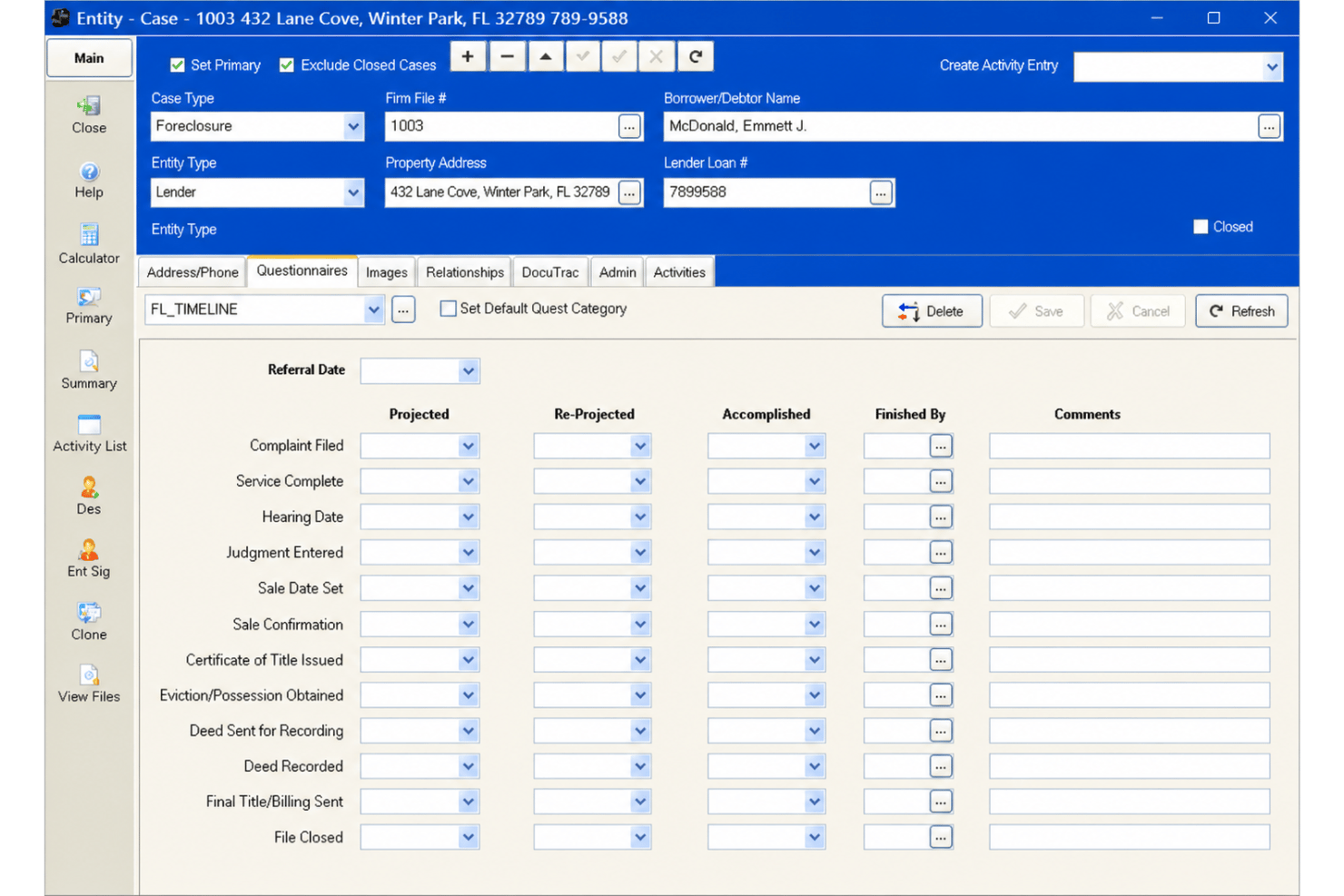Enable Set Default Quest Category
This screenshot has height=896, width=1344.
(448, 309)
